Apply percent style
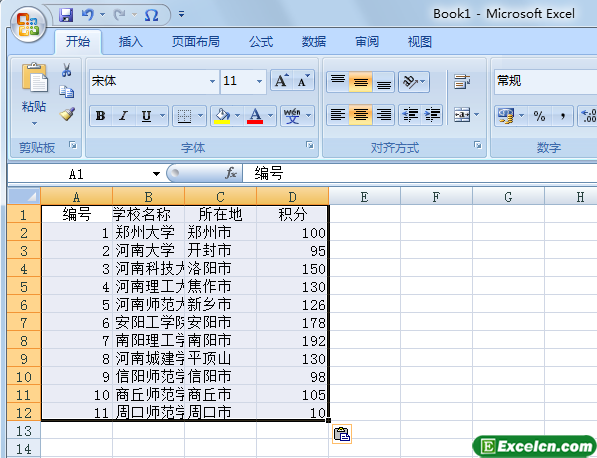The width and height of the screenshot is (597, 458). tap(540, 116)
